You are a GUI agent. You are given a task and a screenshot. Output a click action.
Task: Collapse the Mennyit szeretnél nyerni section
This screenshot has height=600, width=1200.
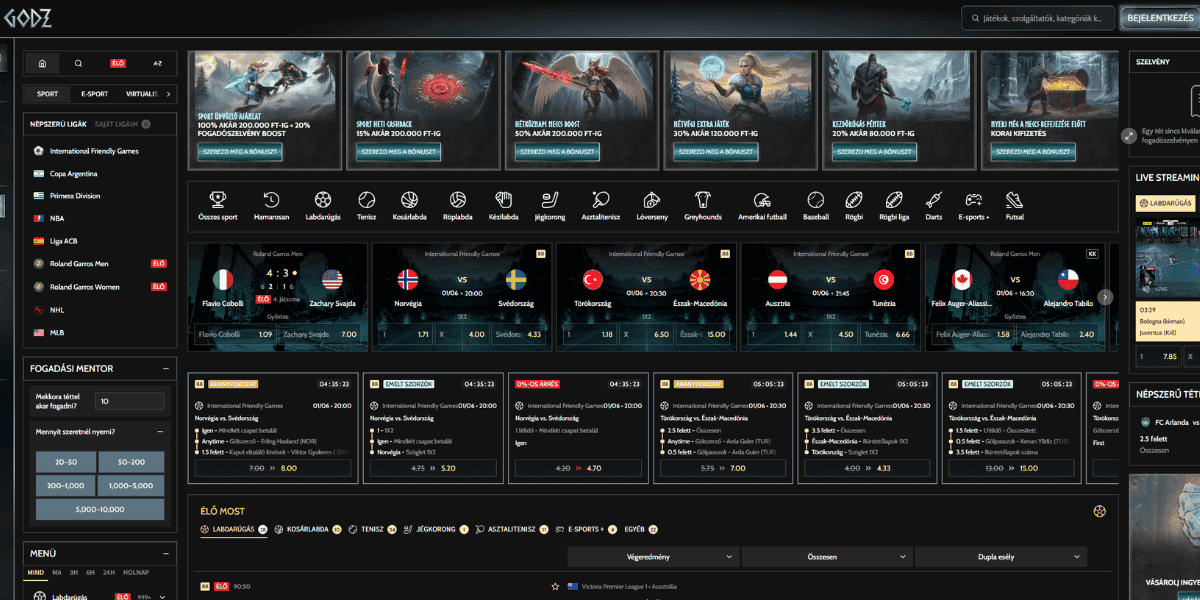pos(161,431)
